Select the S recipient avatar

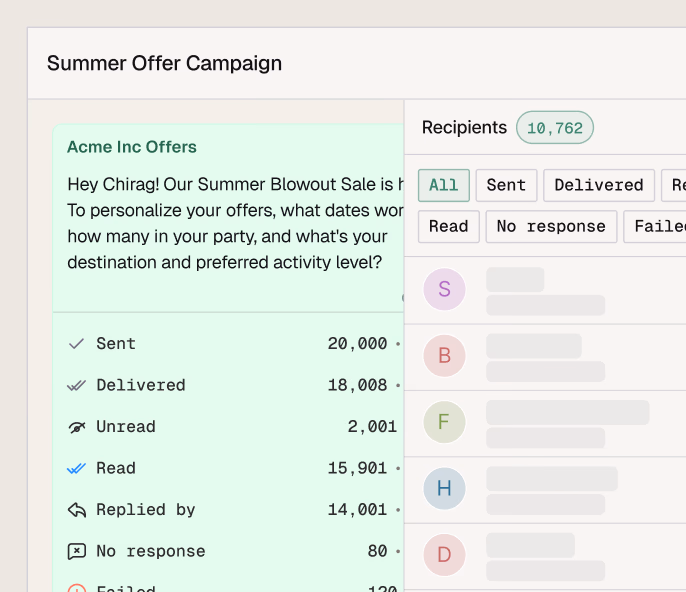(x=444, y=290)
